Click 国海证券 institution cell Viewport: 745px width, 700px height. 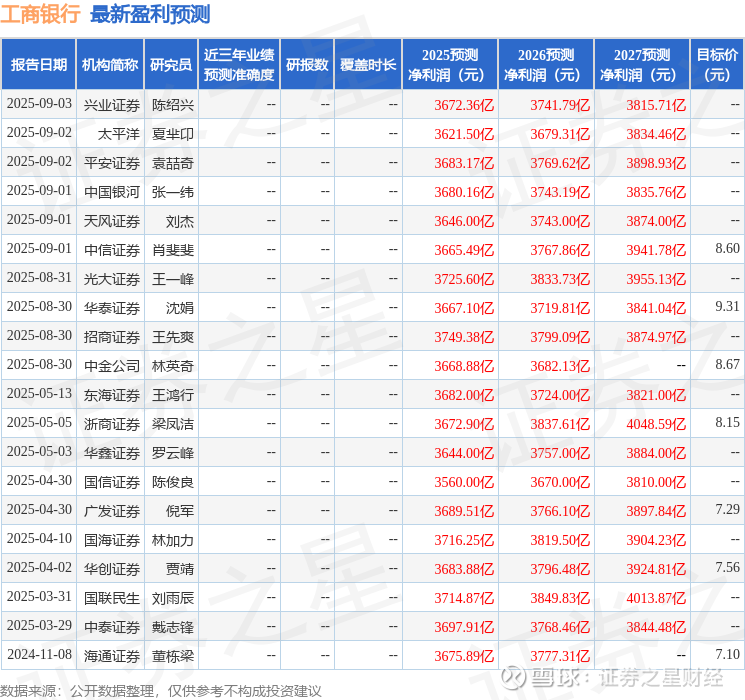(112, 540)
